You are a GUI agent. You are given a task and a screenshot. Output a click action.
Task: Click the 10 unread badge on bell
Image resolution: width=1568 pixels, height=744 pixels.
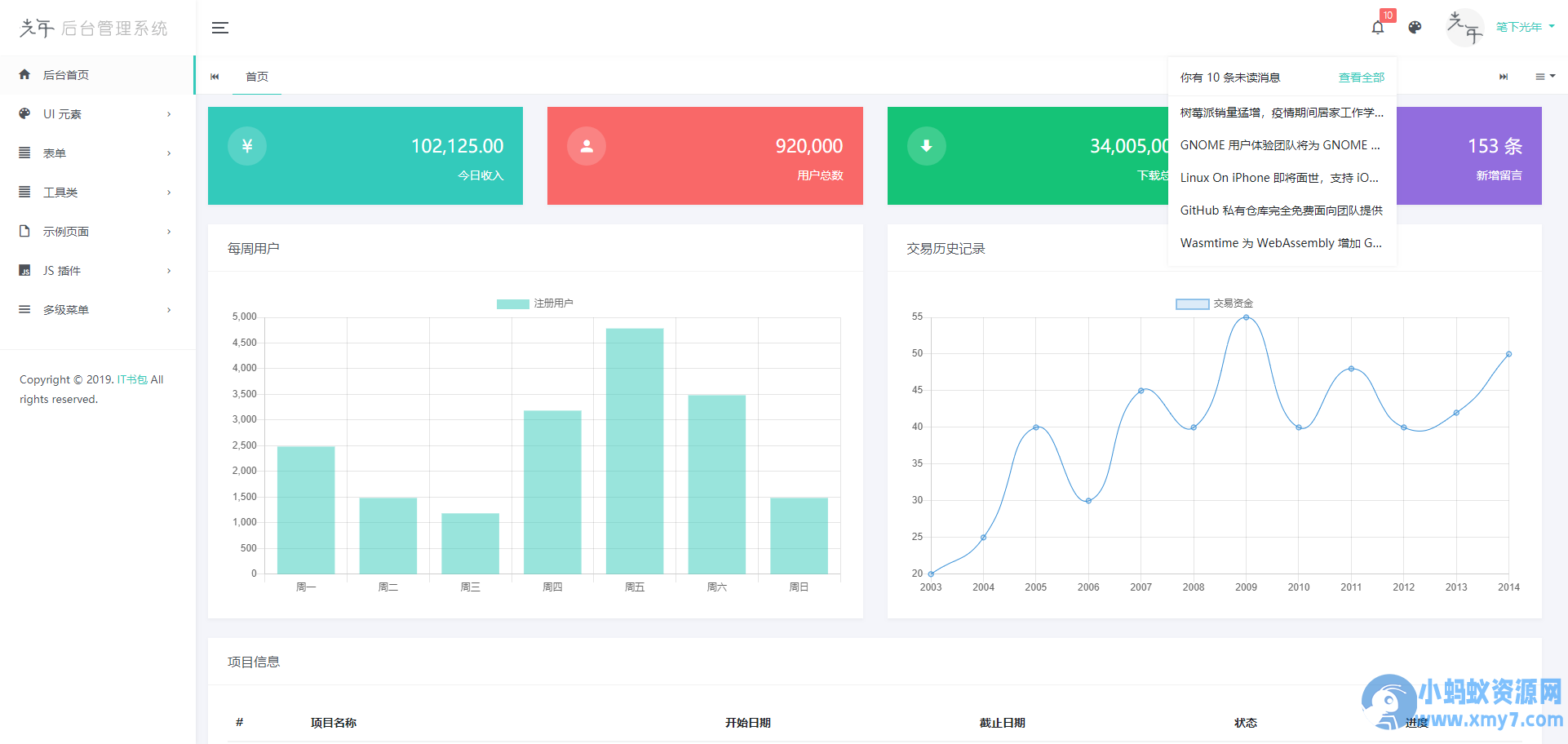tap(1388, 15)
